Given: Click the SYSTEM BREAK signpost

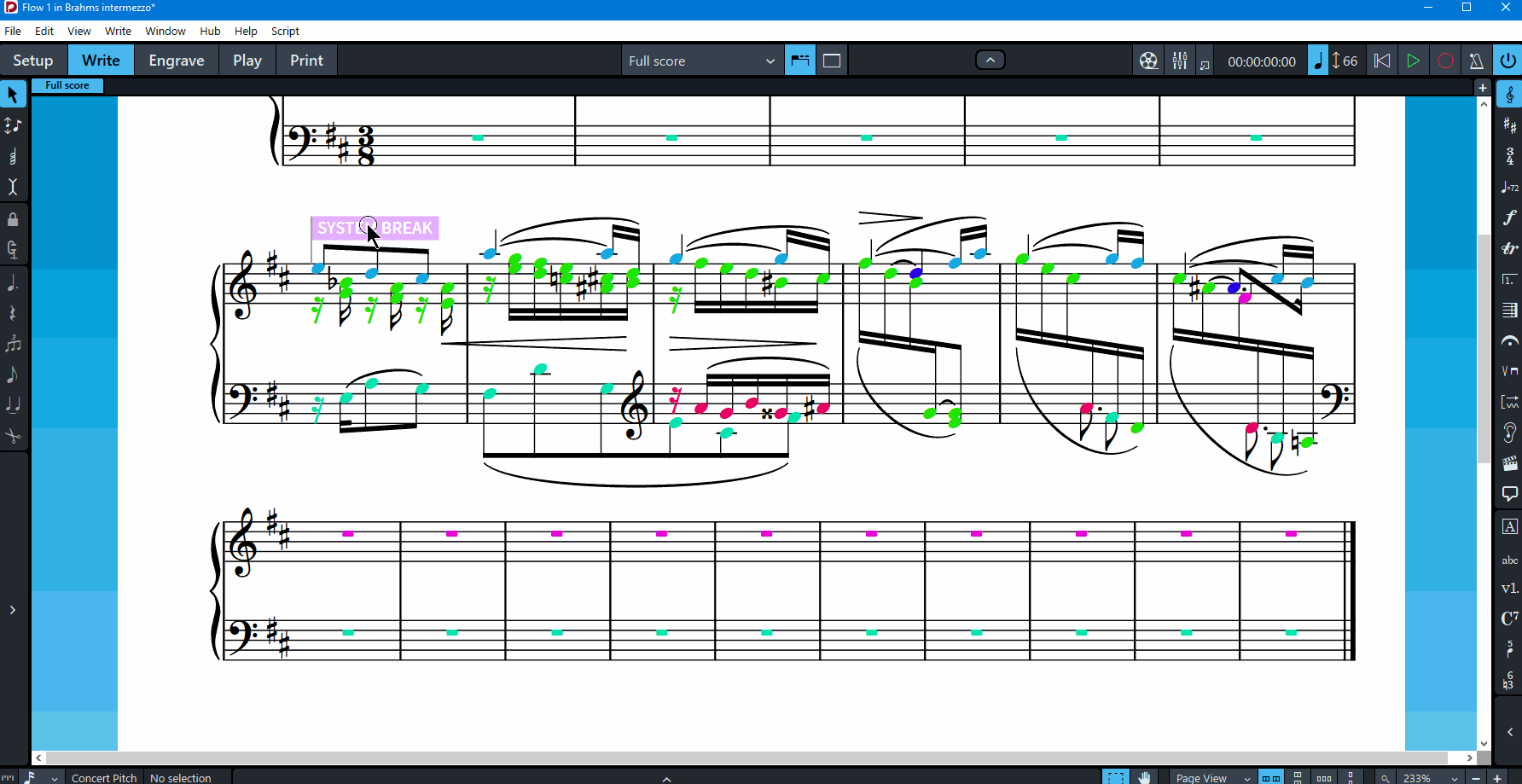Looking at the screenshot, I should point(375,228).
